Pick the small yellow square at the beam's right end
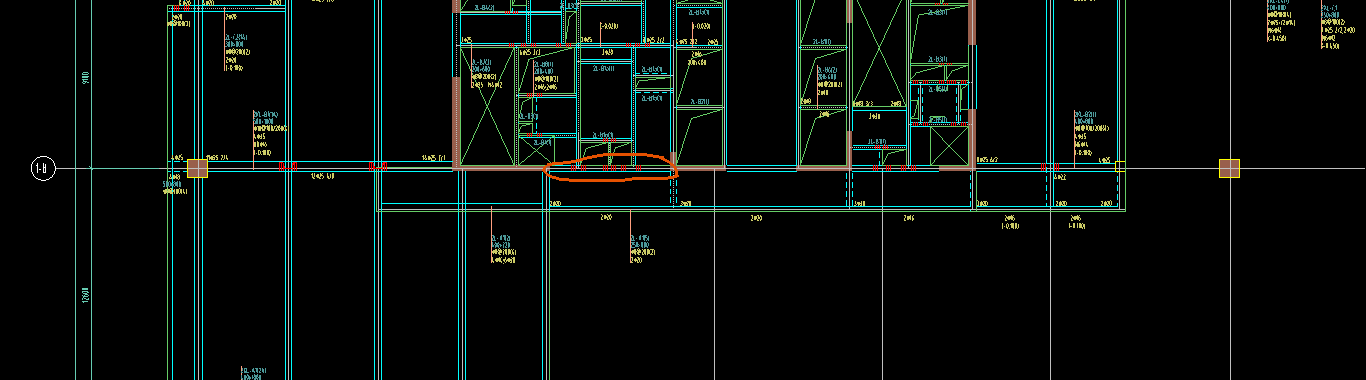Viewport: 1366px width, 380px height. point(1119,165)
